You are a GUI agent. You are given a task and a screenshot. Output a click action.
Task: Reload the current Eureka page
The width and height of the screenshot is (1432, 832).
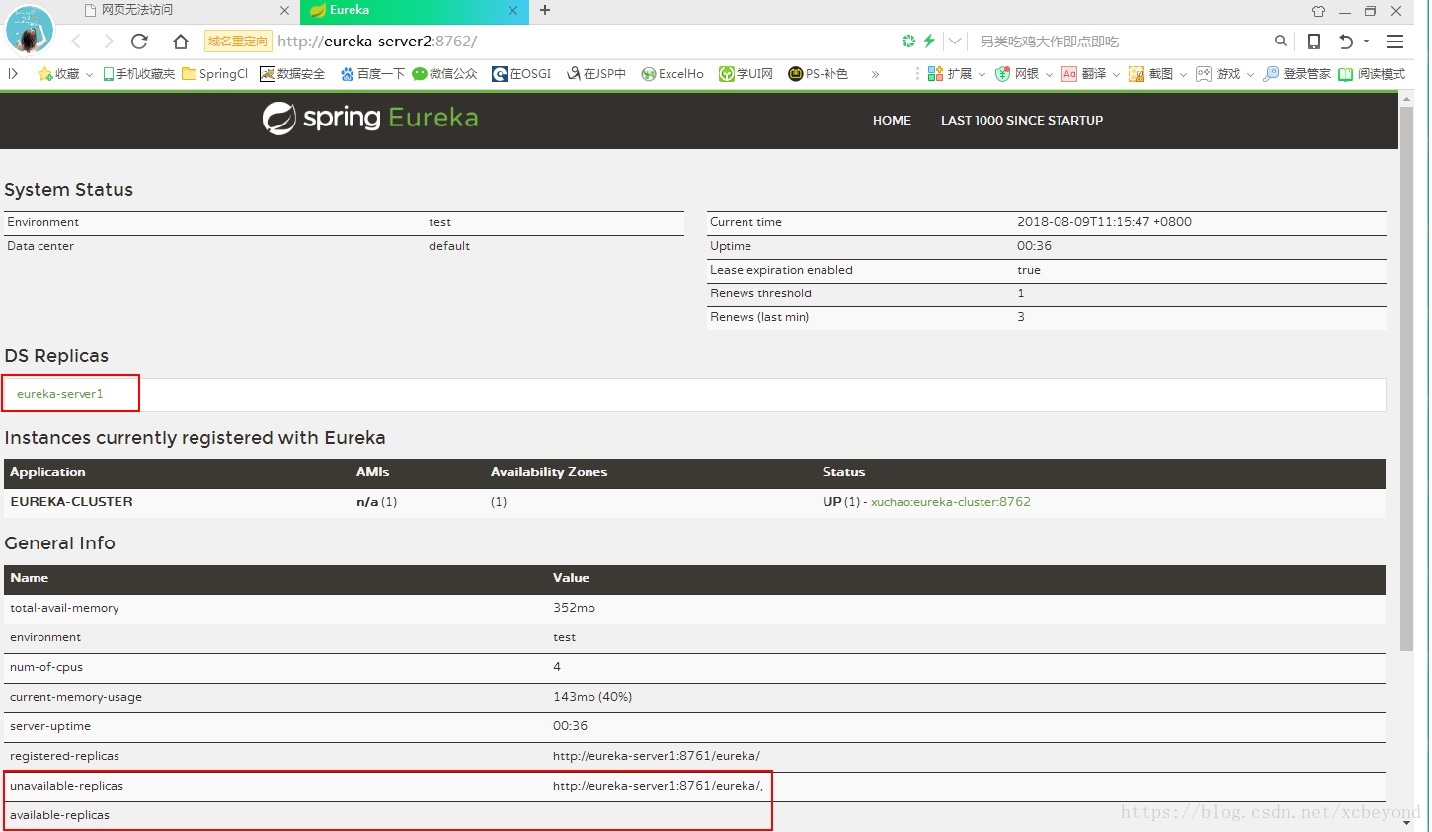139,41
